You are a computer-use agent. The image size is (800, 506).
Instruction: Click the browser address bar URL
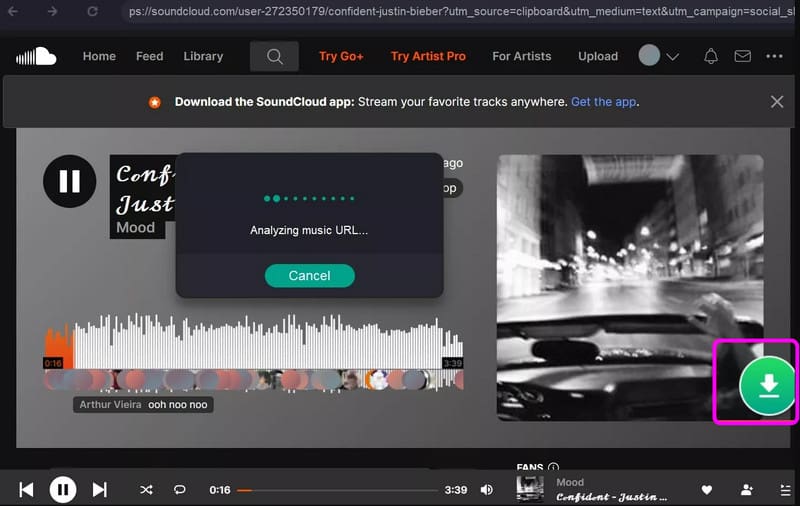[x=459, y=11]
